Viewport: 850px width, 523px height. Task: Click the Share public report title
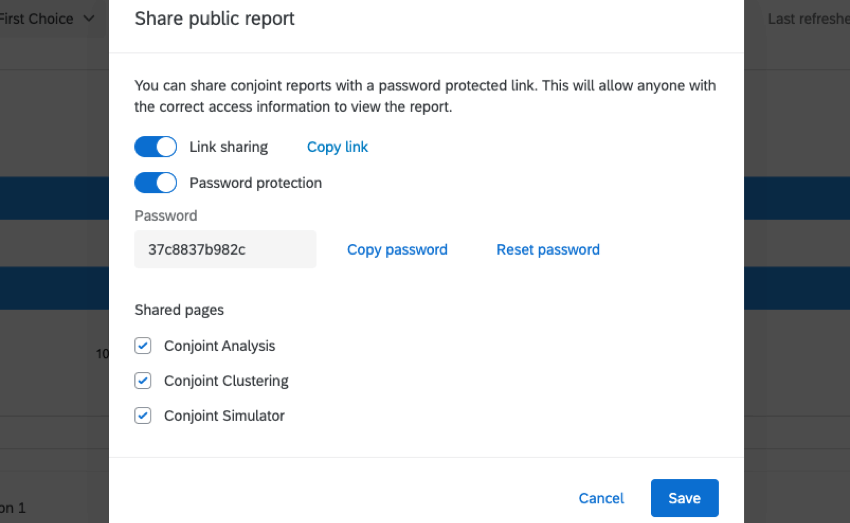[x=214, y=19]
